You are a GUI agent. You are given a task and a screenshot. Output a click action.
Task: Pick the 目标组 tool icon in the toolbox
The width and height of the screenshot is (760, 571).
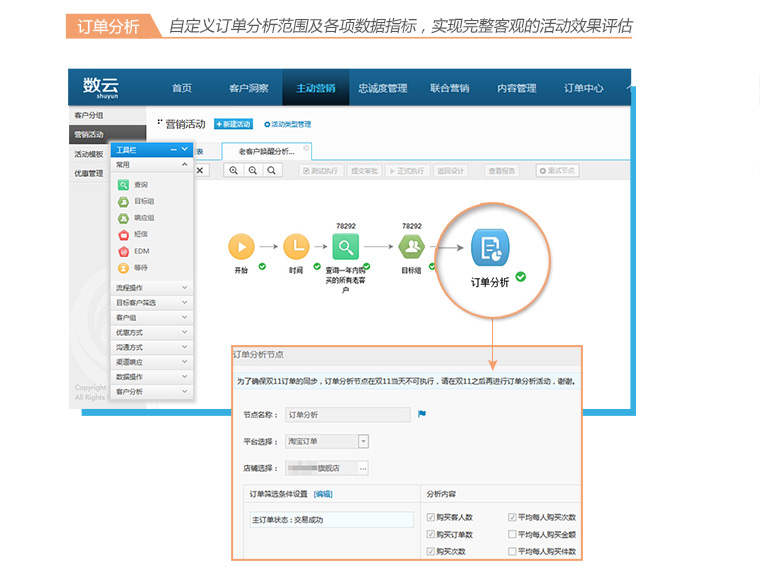124,201
